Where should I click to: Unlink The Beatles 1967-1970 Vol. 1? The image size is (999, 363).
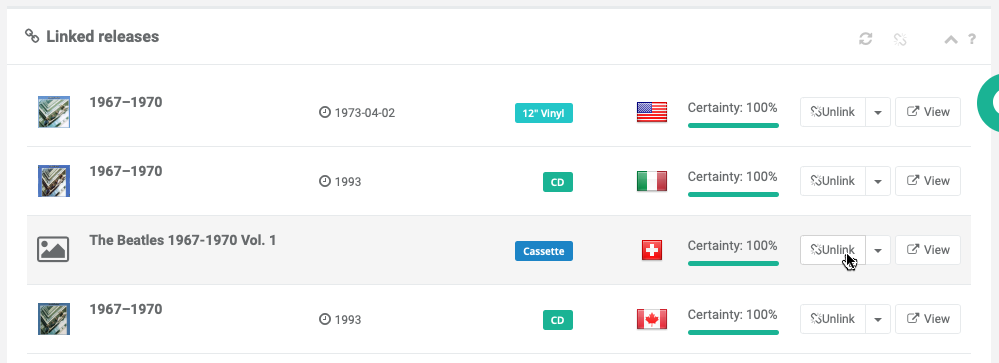click(x=833, y=250)
